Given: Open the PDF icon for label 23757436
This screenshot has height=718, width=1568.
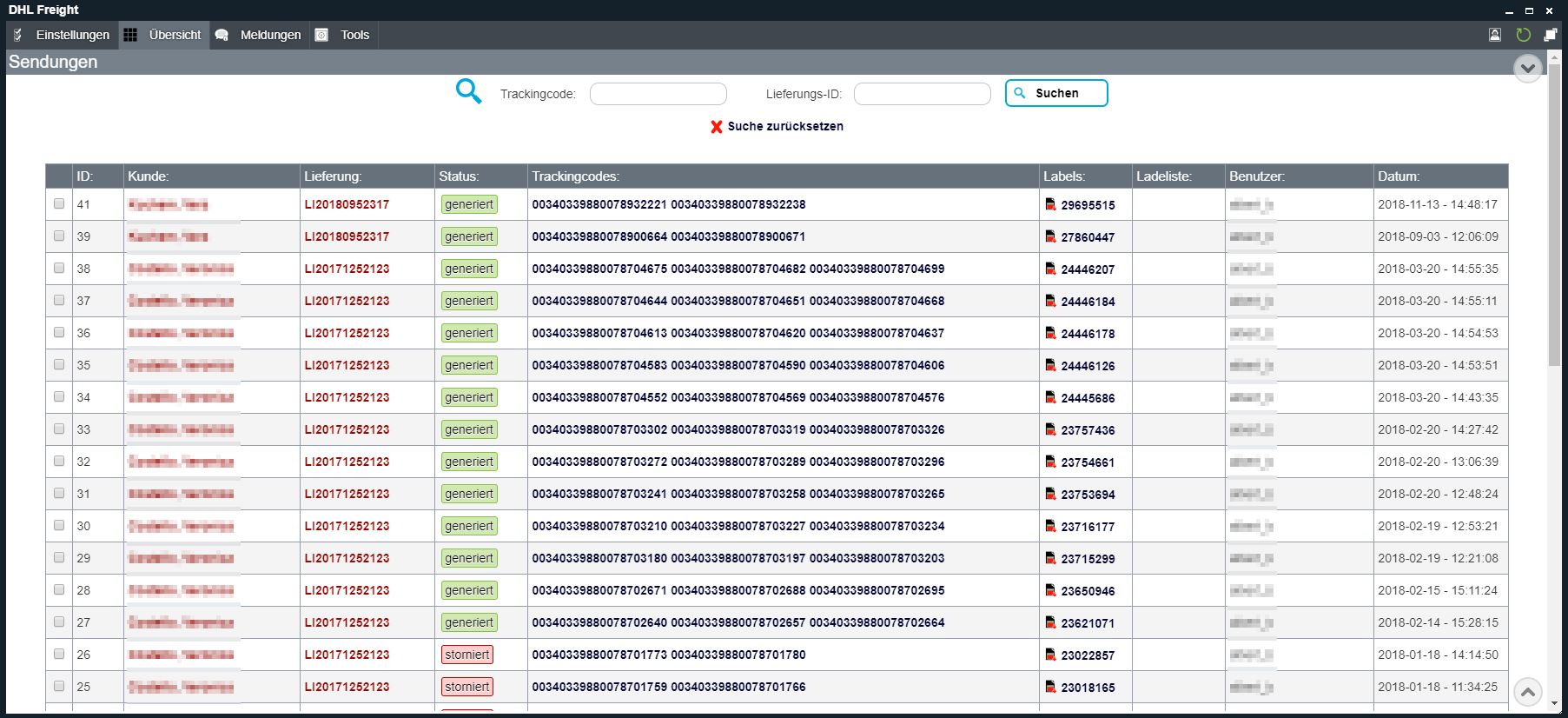Looking at the screenshot, I should [1050, 430].
